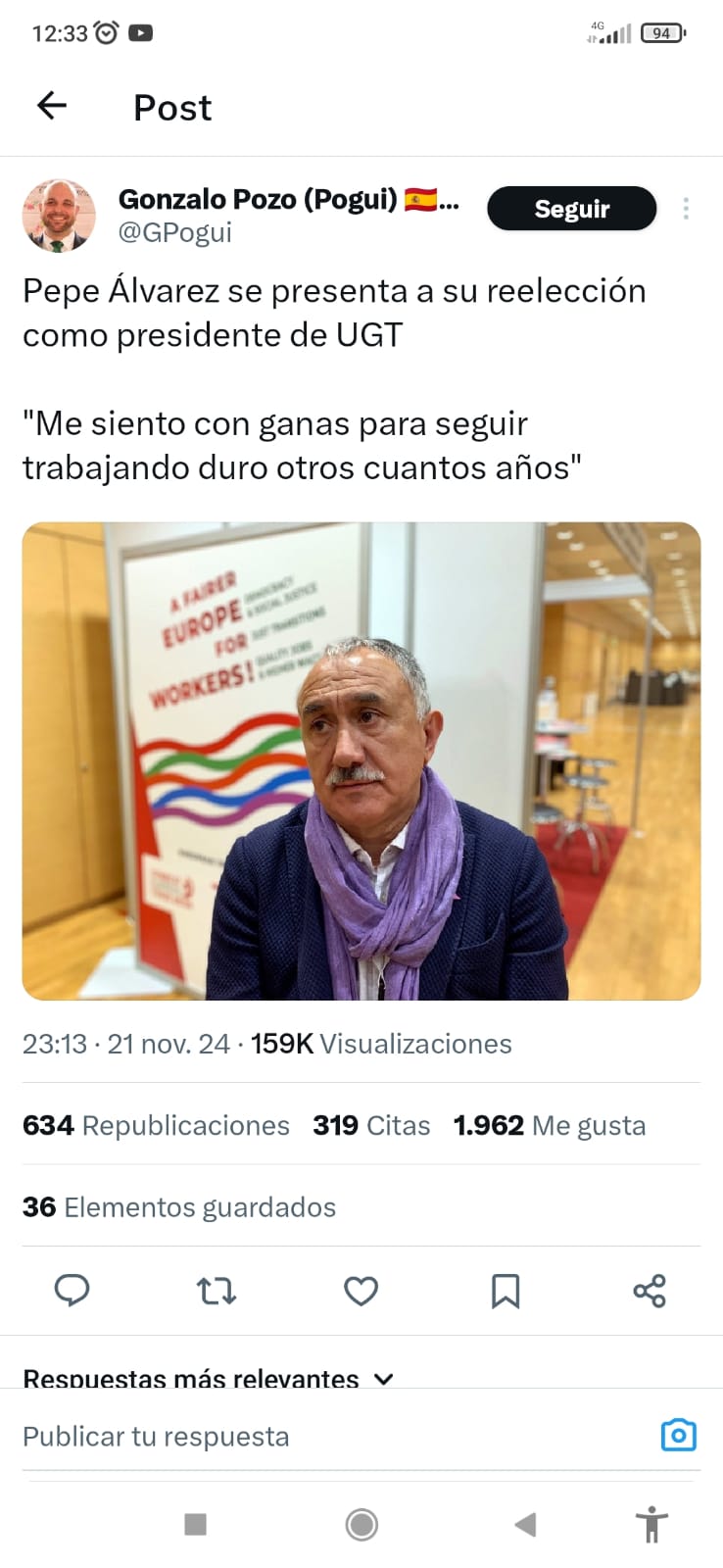Screen dimensions: 723x1568
Task: Tap the Android recent apps square button
Action: (196, 1524)
